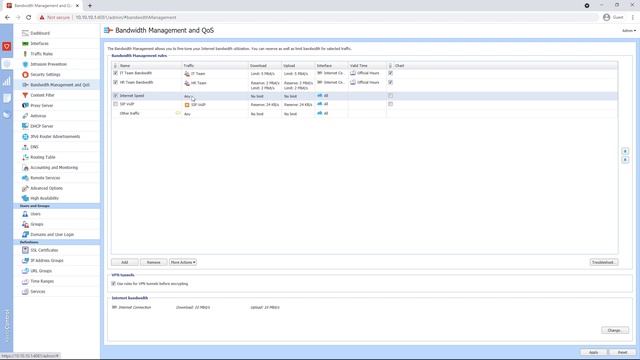Click the Change internet bandwidth button
Viewport: 640px width, 360px height.
[x=615, y=330]
